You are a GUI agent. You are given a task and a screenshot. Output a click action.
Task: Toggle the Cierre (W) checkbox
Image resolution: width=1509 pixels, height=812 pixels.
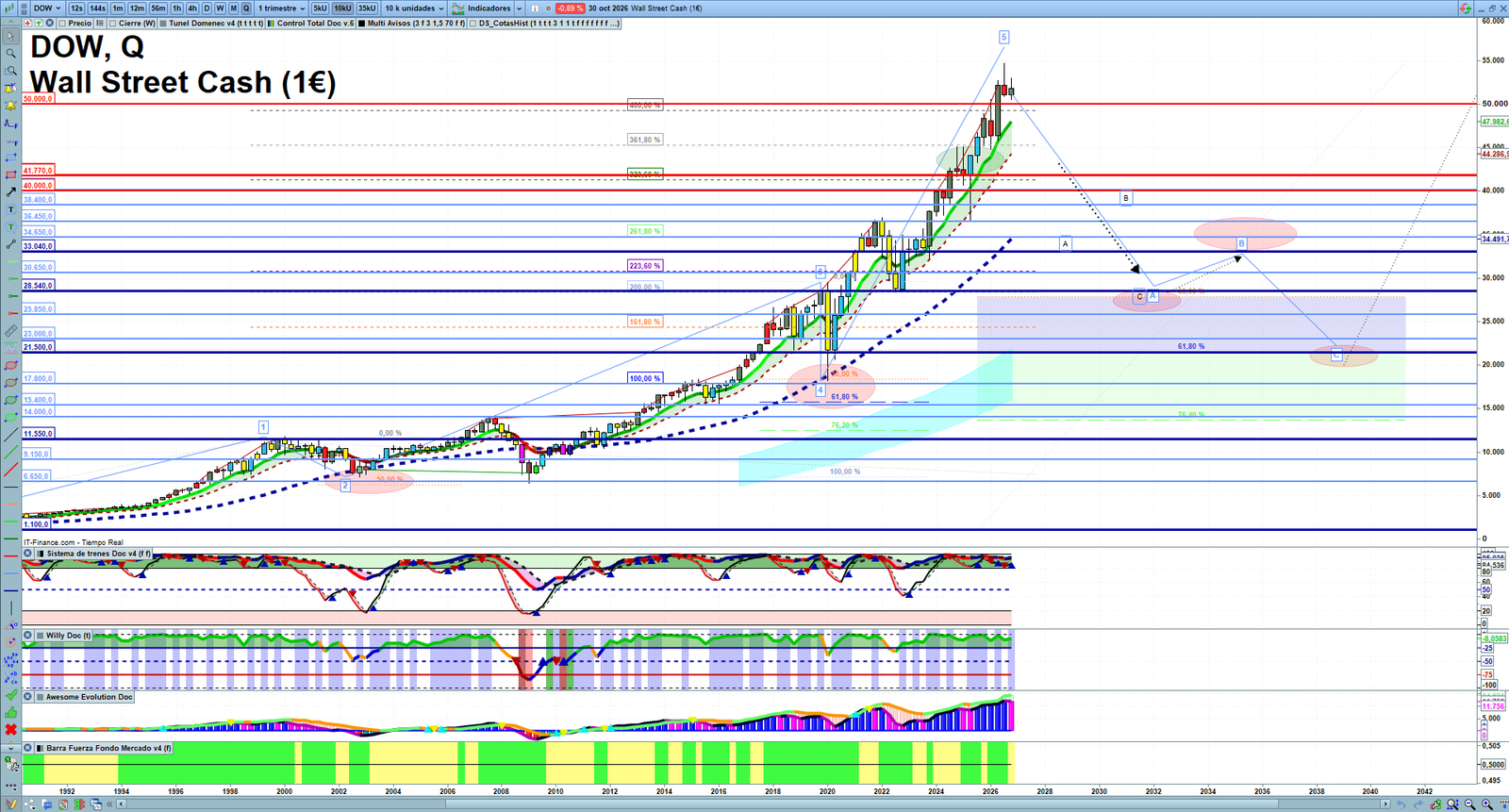(x=112, y=24)
